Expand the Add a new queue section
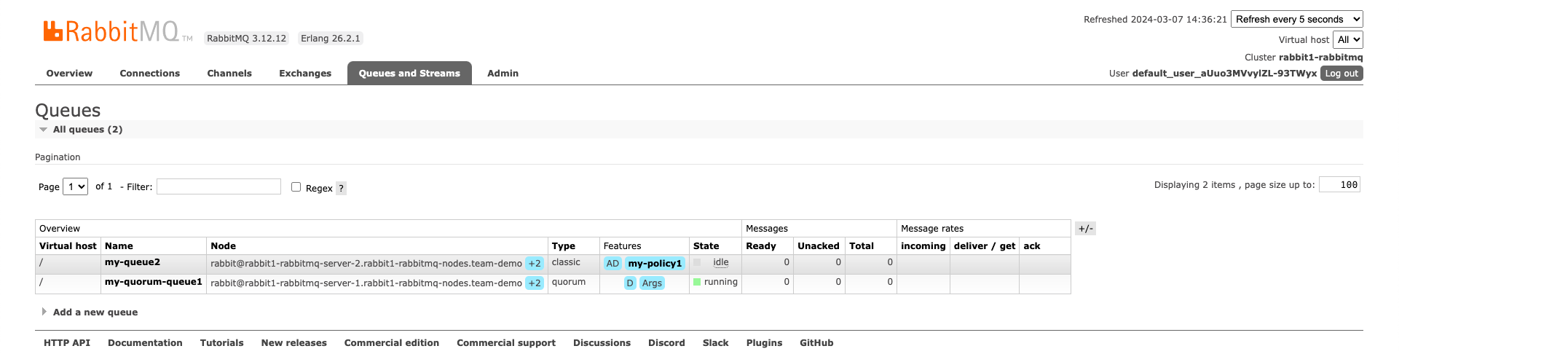1568x354 pixels. pyautogui.click(x=95, y=312)
